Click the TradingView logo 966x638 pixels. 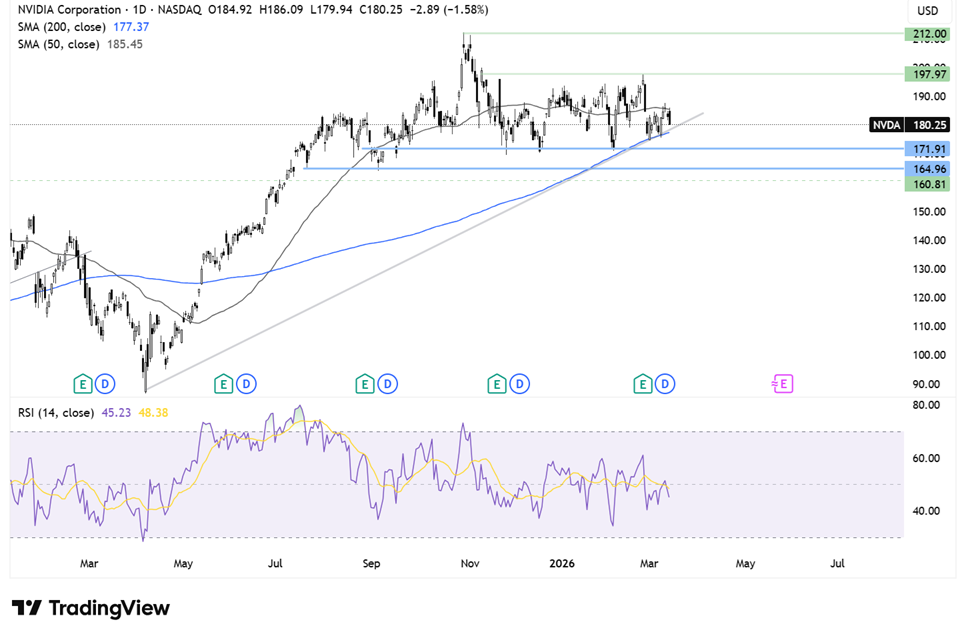pos(91,608)
